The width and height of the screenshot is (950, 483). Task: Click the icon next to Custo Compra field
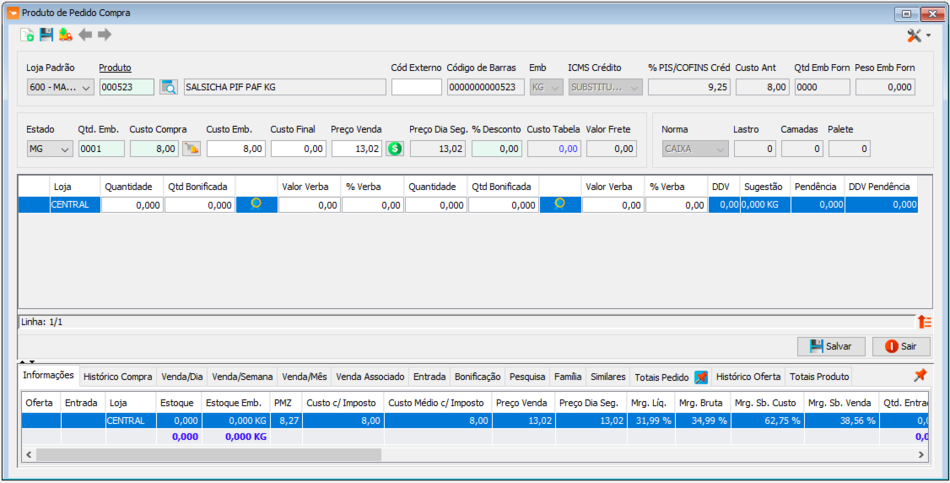coord(191,148)
